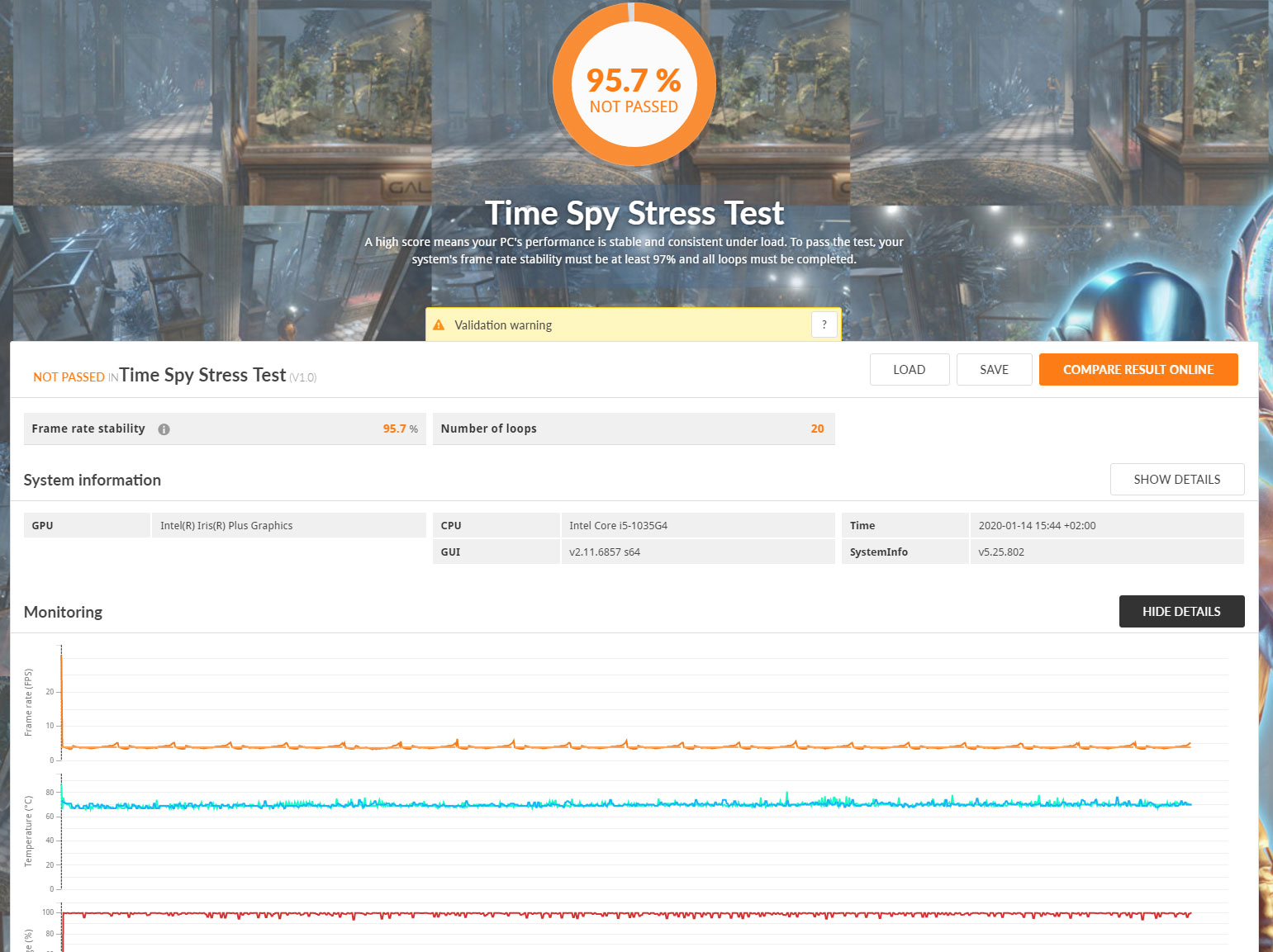Click the Frame rate stability info icon

164,429
